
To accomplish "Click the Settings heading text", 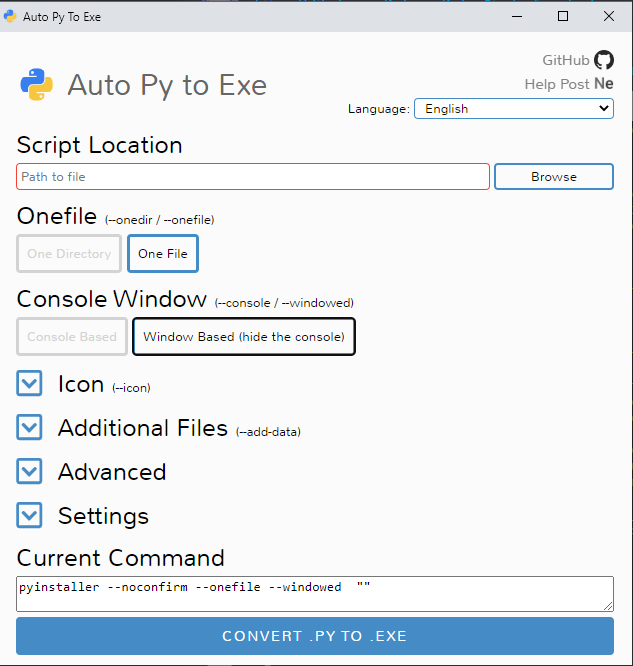I will pos(103,516).
